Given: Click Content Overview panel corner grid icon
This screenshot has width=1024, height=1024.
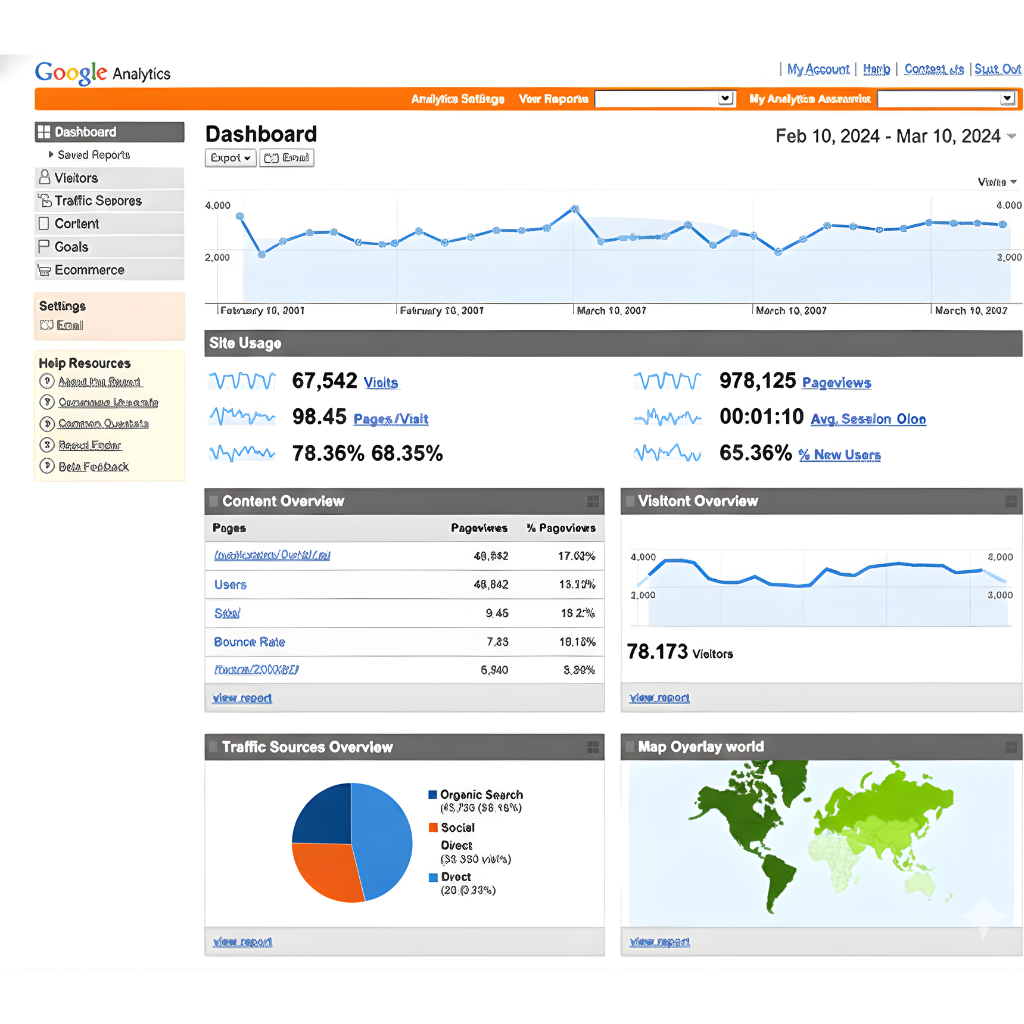Looking at the screenshot, I should (x=593, y=502).
